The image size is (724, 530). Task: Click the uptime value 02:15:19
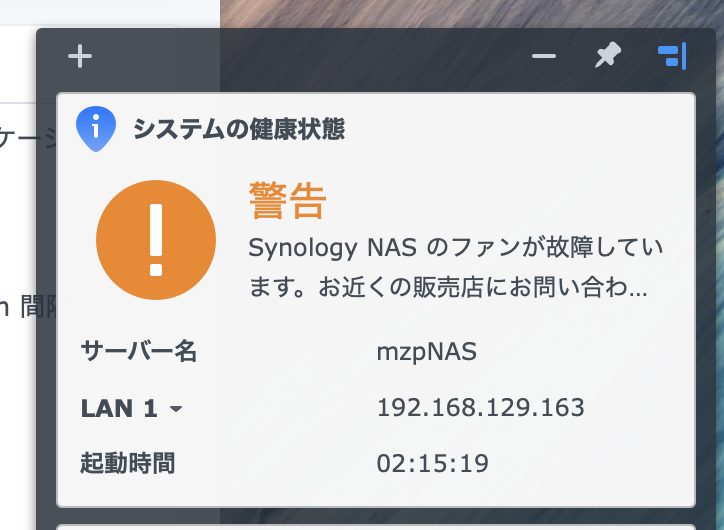coord(433,464)
